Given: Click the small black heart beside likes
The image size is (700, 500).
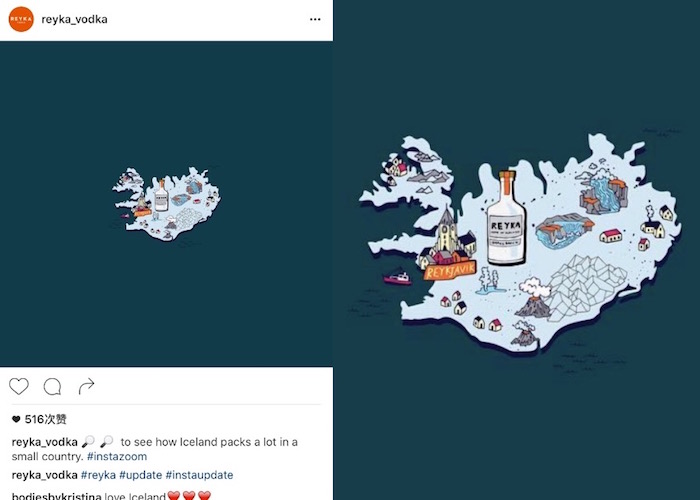Looking at the screenshot, I should point(16,419).
